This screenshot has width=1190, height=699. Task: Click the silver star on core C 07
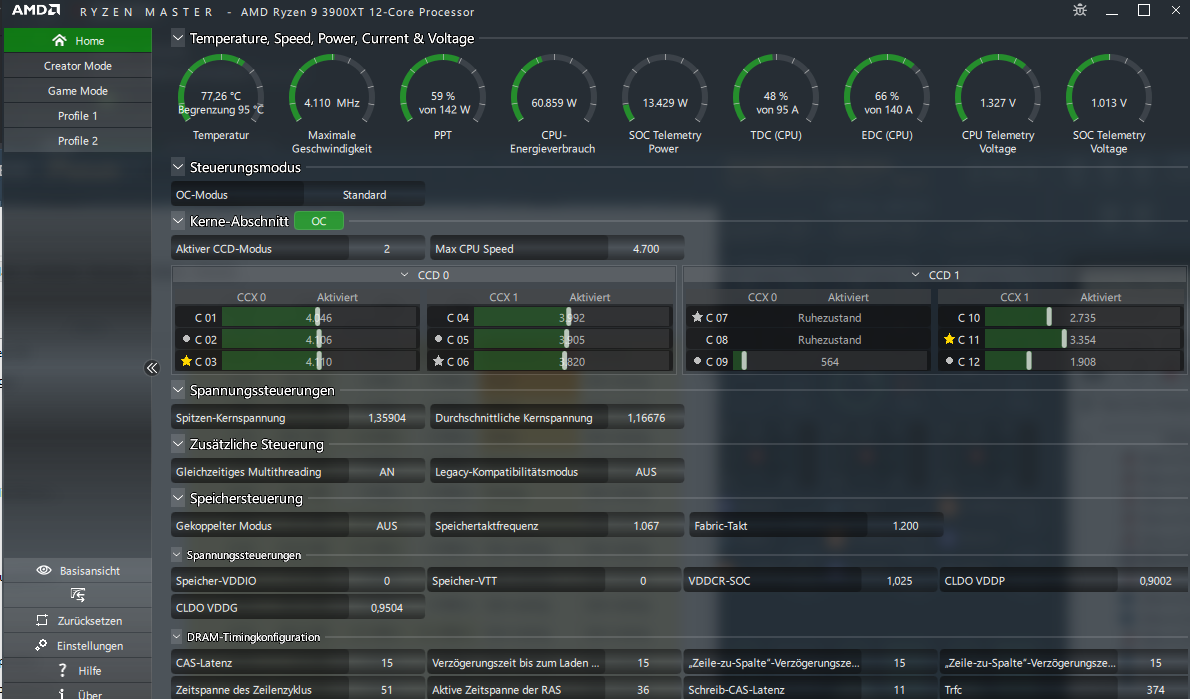[x=697, y=317]
